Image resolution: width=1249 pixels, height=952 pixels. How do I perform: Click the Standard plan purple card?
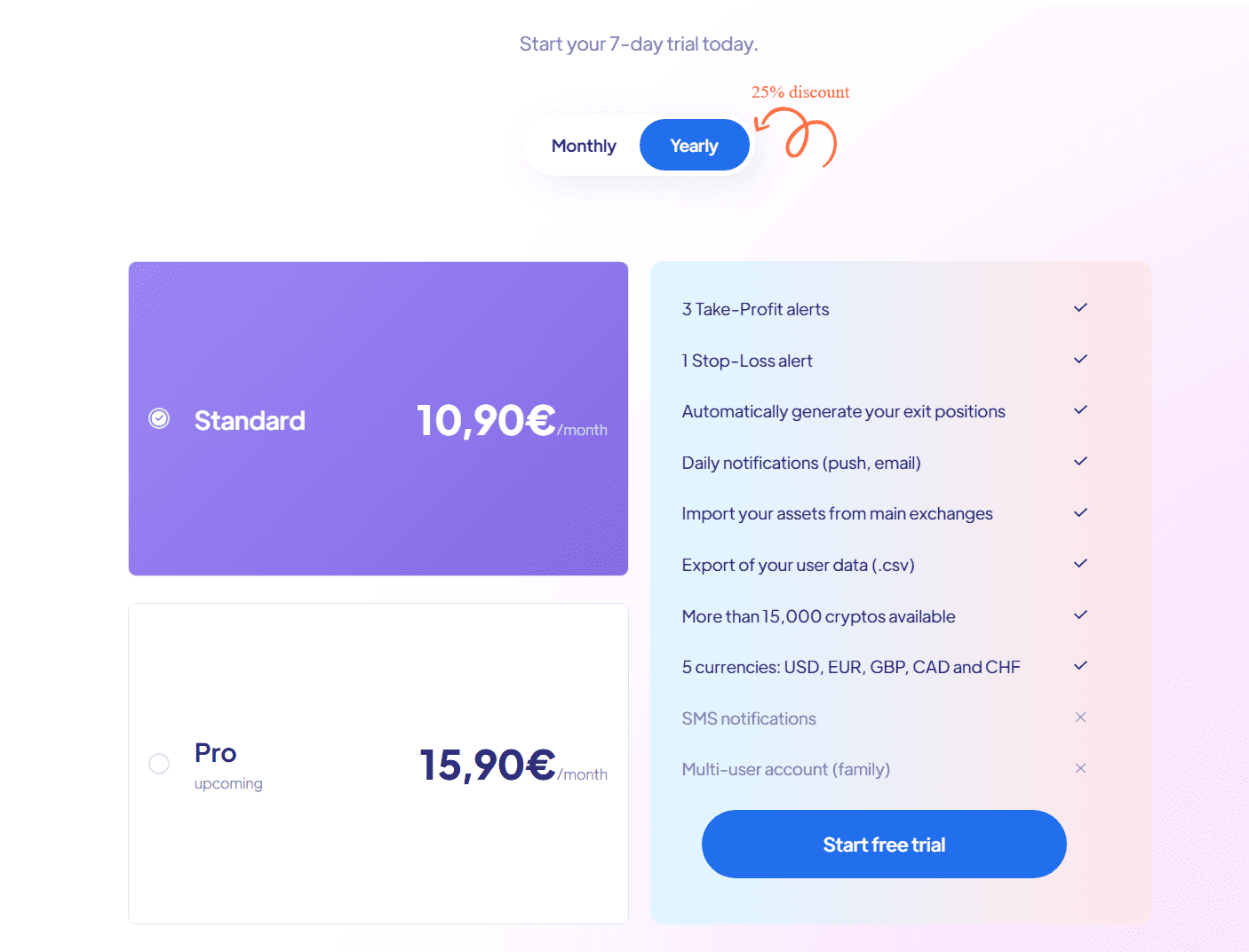(378, 506)
